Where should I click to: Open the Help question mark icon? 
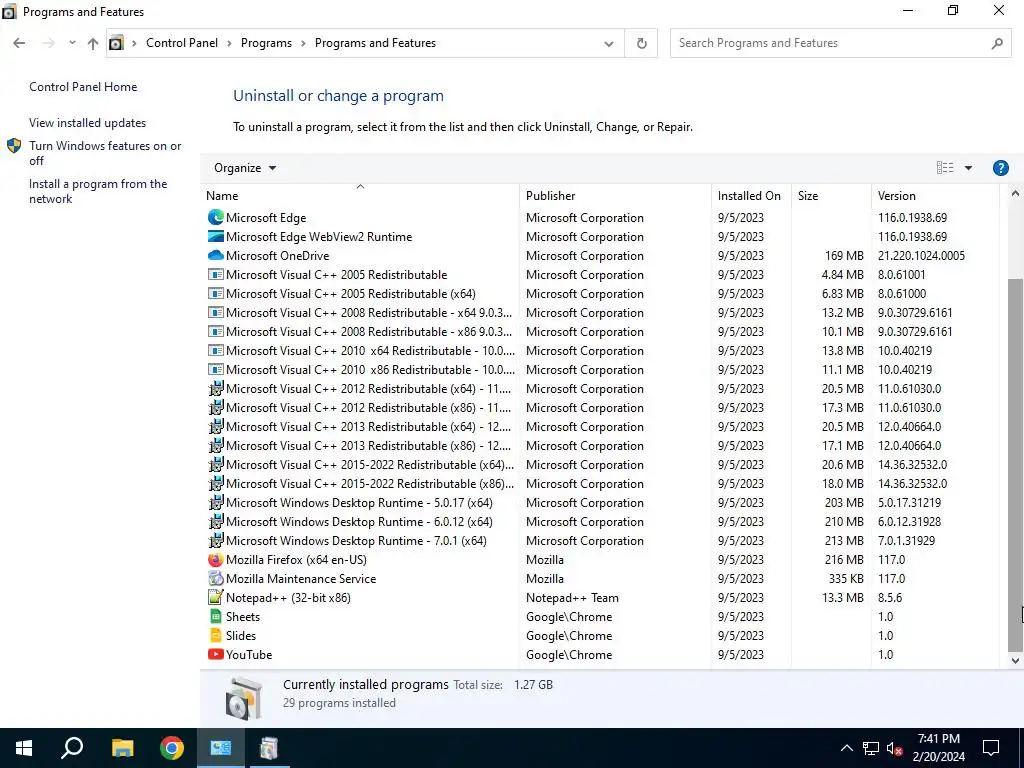(1000, 168)
